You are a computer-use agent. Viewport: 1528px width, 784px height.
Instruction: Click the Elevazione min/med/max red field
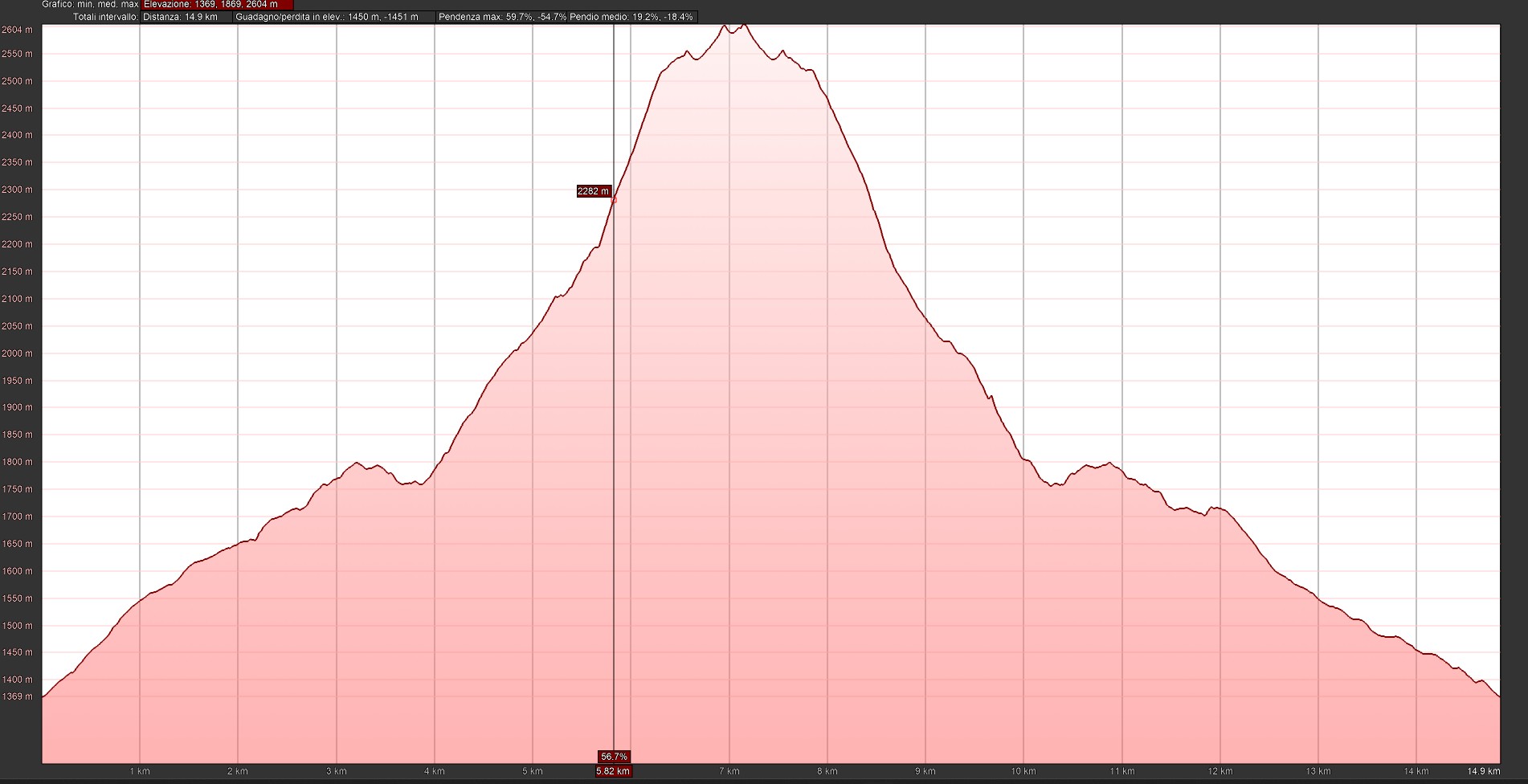click(217, 5)
